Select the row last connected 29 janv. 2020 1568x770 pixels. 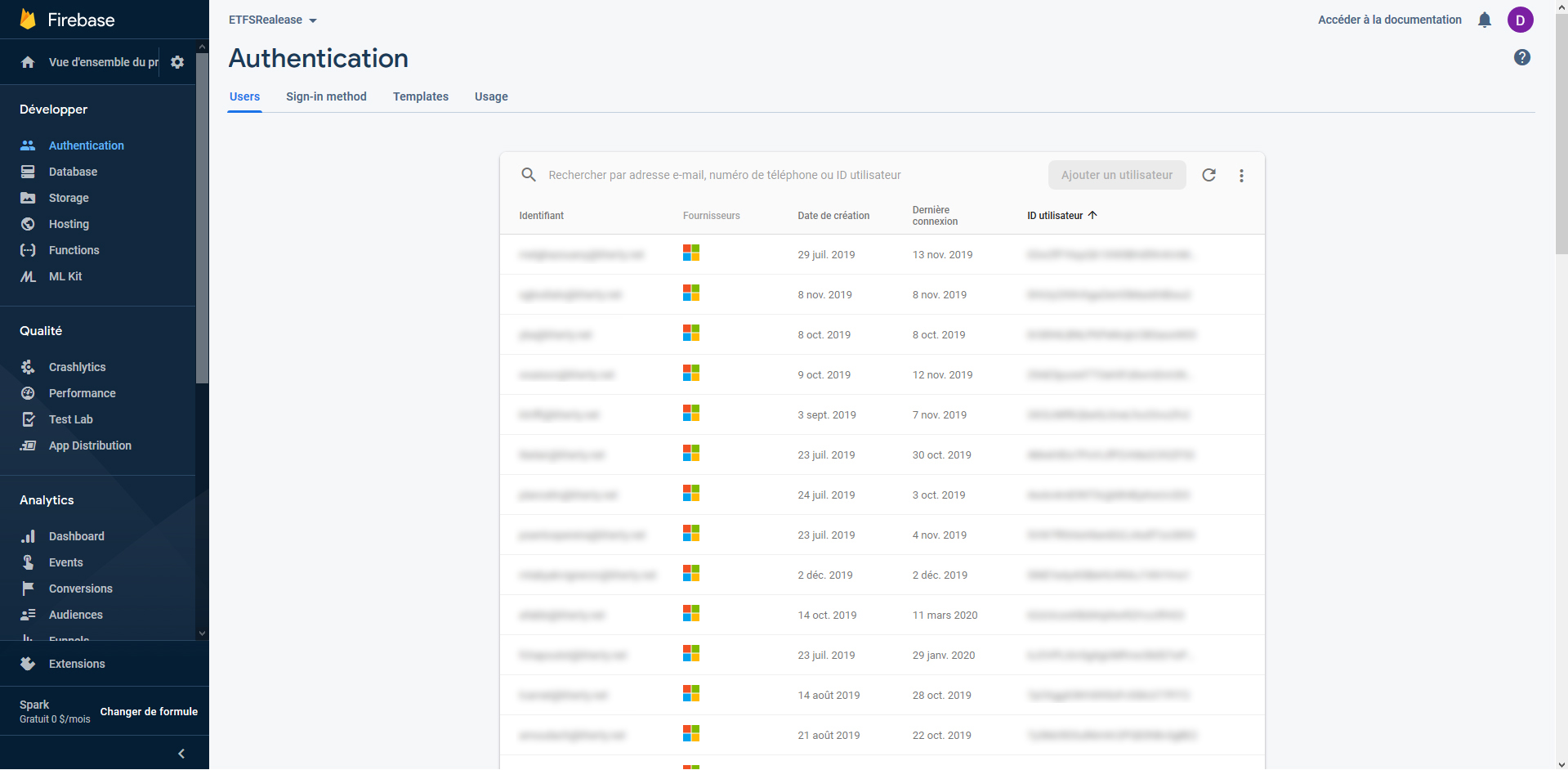tap(882, 655)
